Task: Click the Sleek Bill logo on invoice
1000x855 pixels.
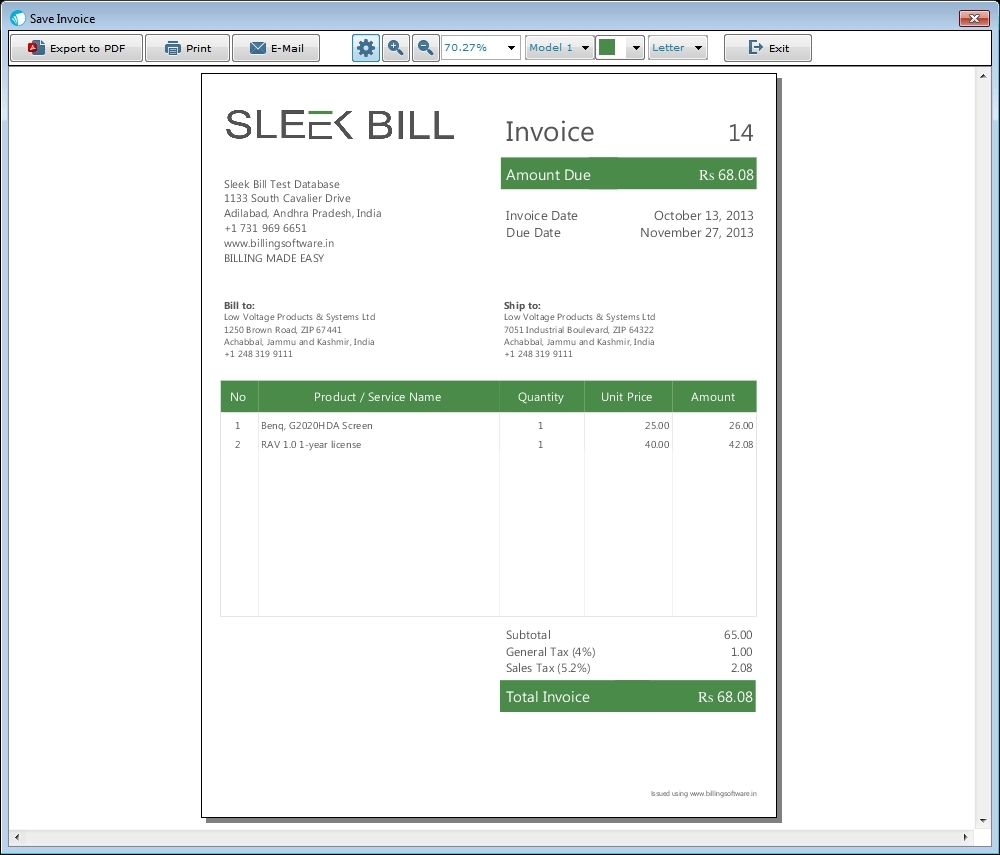Action: [x=340, y=124]
